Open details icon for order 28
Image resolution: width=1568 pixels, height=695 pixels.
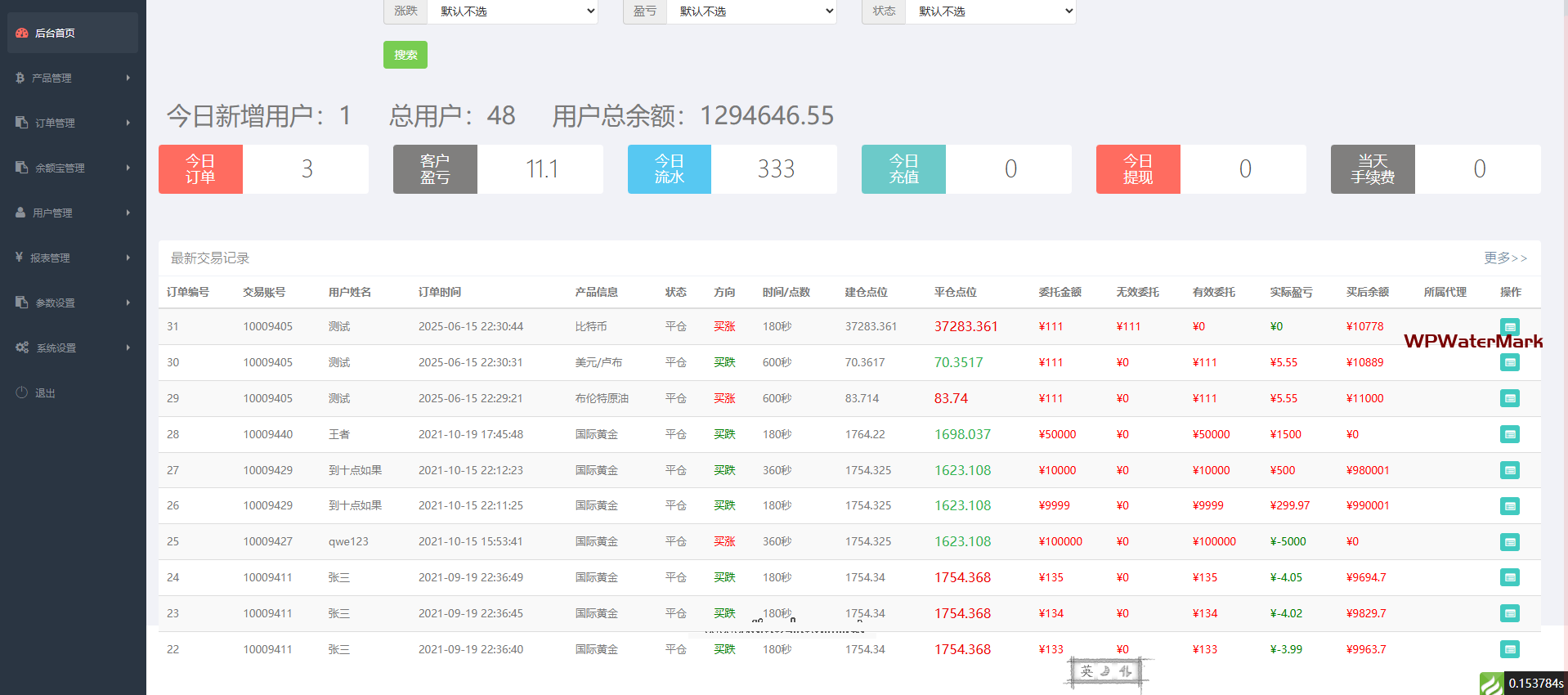click(x=1509, y=434)
